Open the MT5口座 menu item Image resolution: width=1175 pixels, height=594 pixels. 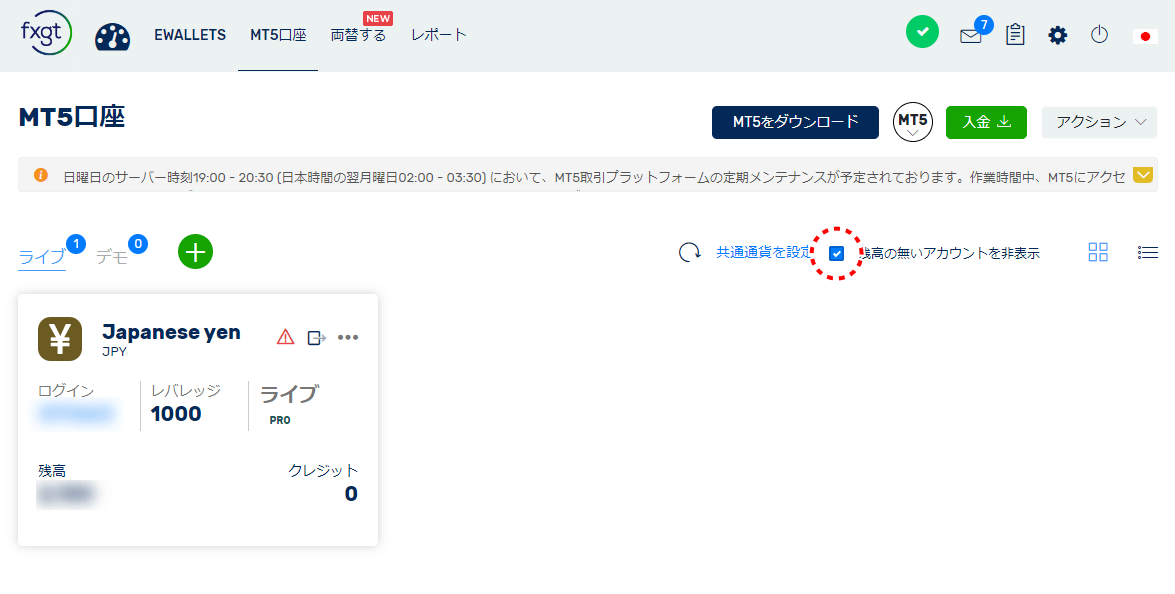pos(278,35)
